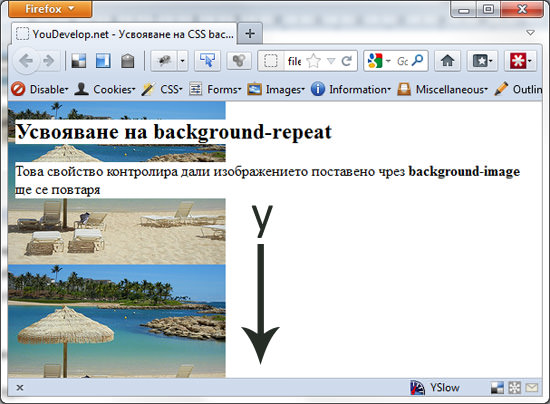Click the gray circles toolbar icon
Viewport: 550px width, 404px height.
(x=239, y=61)
